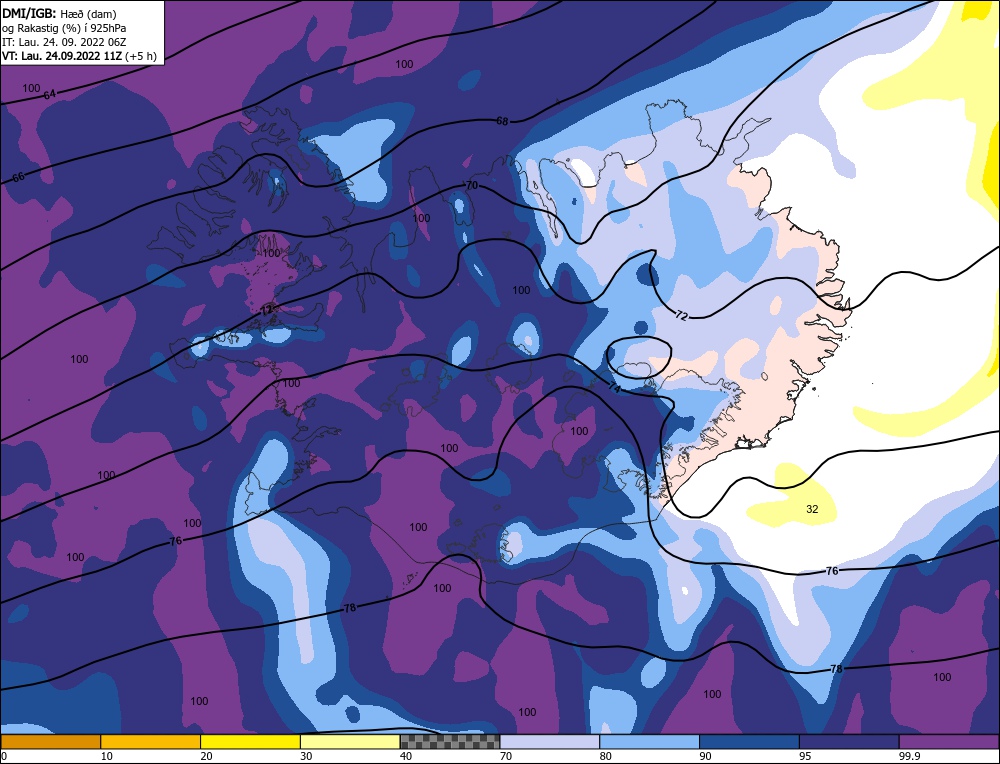Select the bright yellow 20–30 legend swatch
This screenshot has height=764, width=1000.
250,741
